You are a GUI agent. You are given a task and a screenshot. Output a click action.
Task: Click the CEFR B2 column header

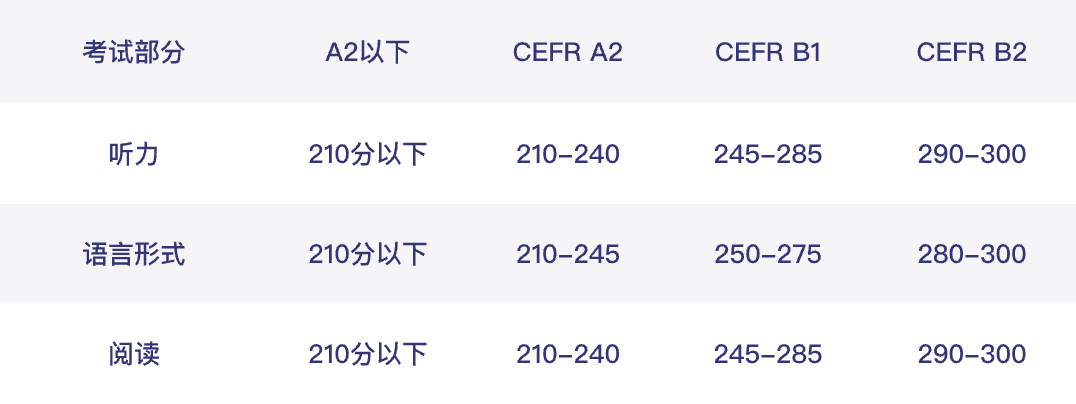971,53
